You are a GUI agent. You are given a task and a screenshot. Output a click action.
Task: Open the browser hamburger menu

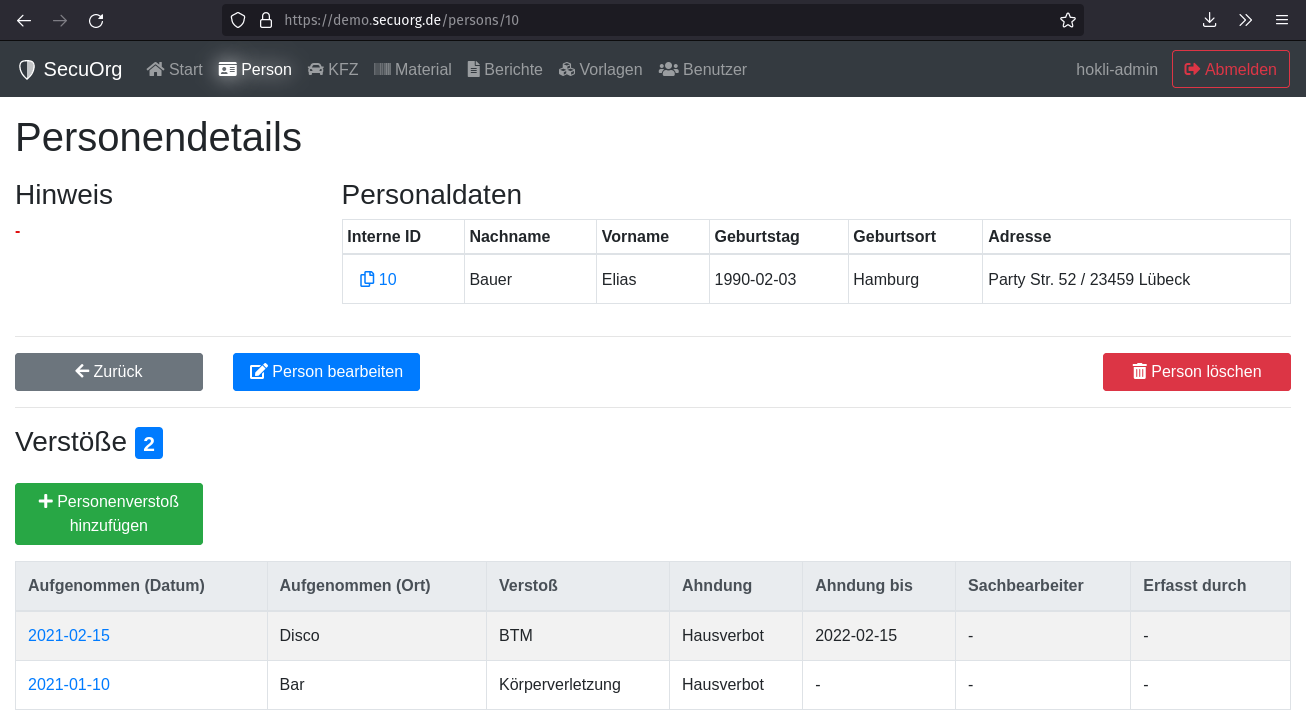(x=1281, y=20)
